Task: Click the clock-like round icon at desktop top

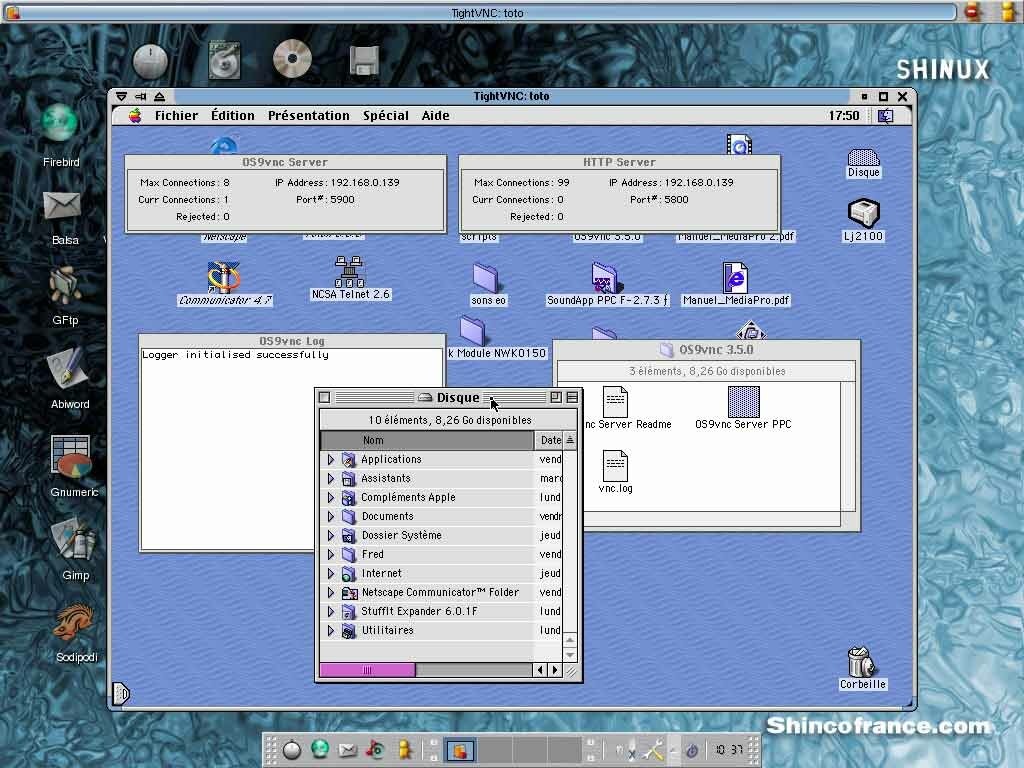Action: (150, 61)
